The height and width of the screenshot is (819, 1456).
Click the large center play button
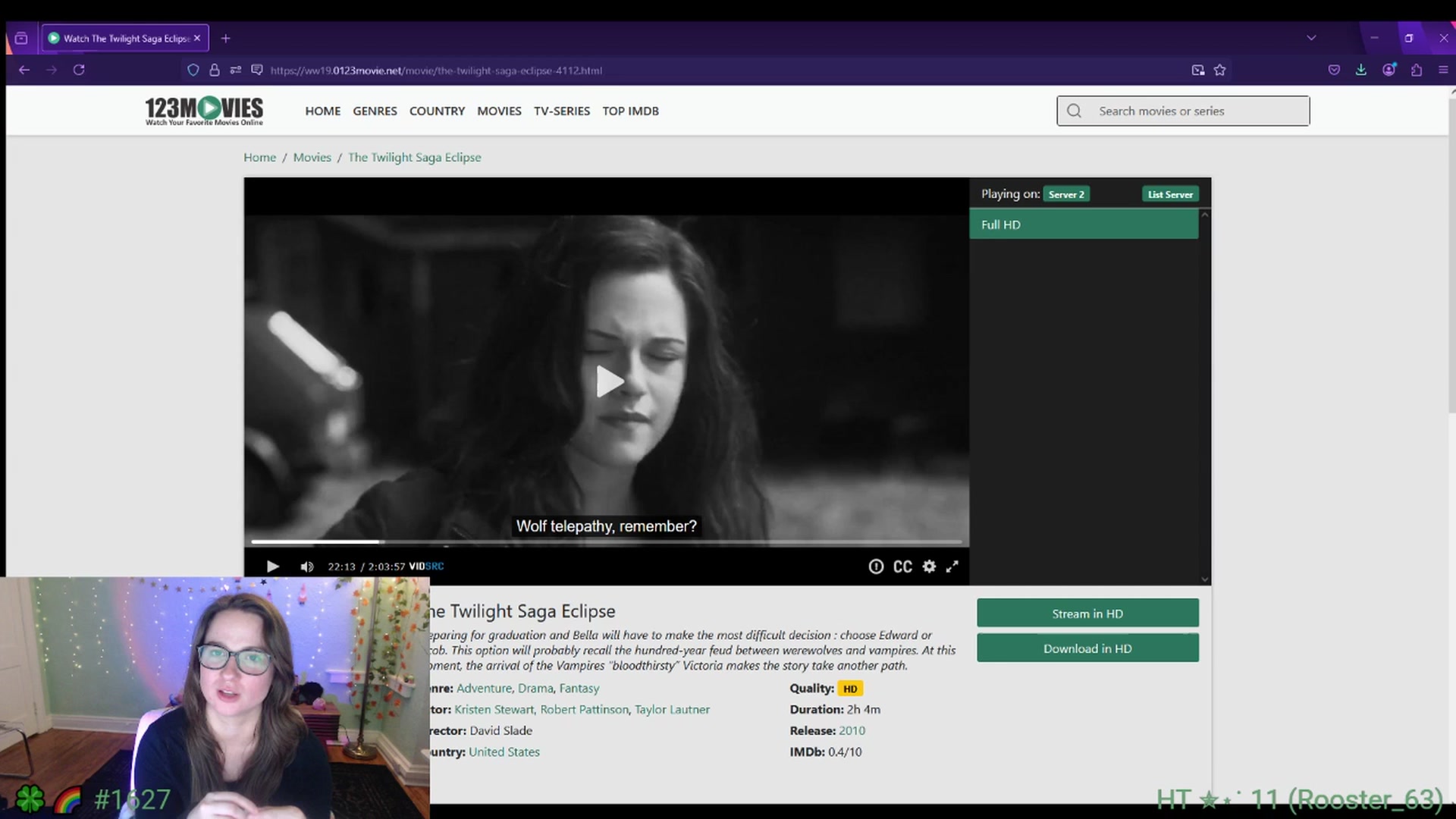[609, 381]
